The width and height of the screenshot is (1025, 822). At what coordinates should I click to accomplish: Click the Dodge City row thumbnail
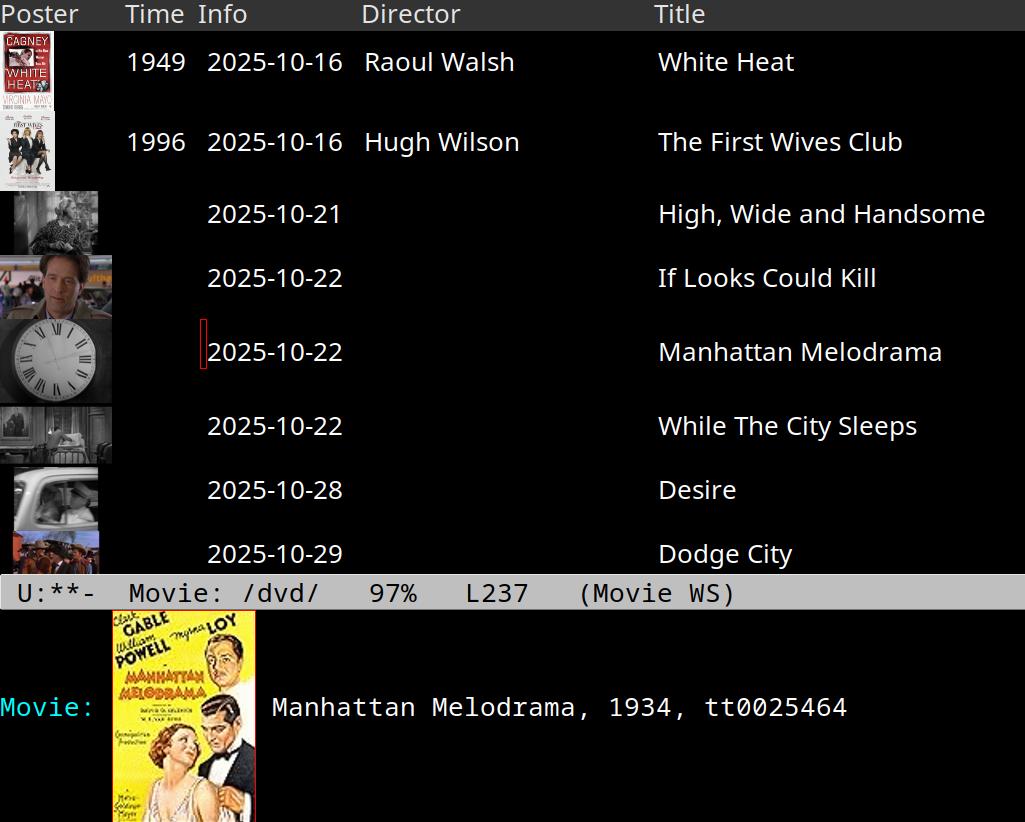point(56,552)
